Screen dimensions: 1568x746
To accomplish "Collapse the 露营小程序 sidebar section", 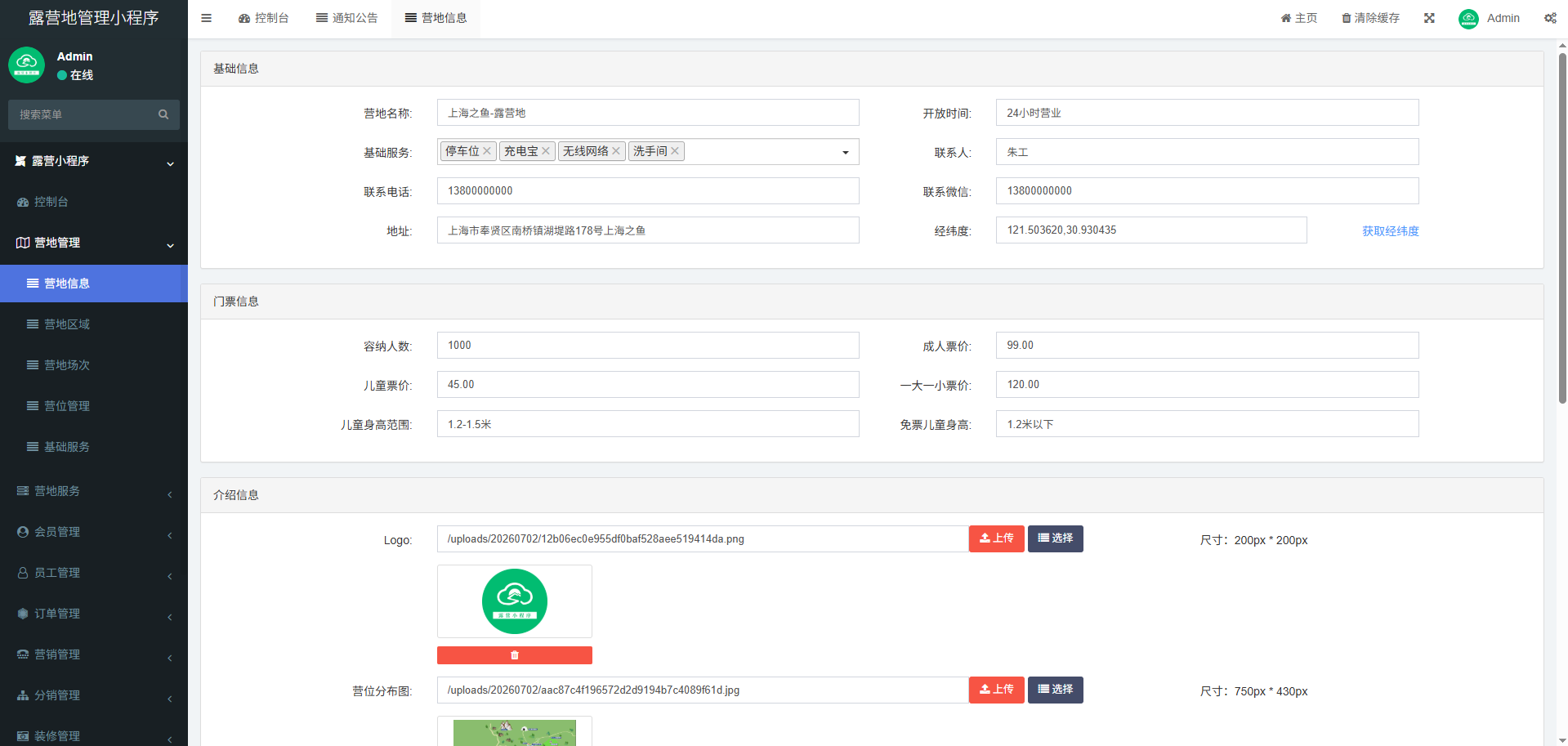I will tap(94, 161).
